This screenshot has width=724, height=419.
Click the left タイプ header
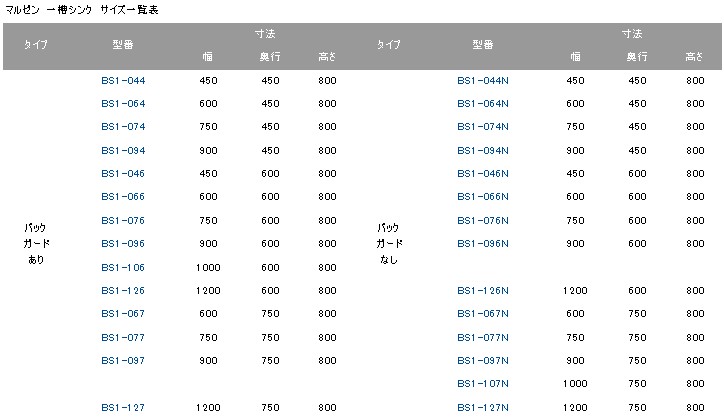click(36, 45)
